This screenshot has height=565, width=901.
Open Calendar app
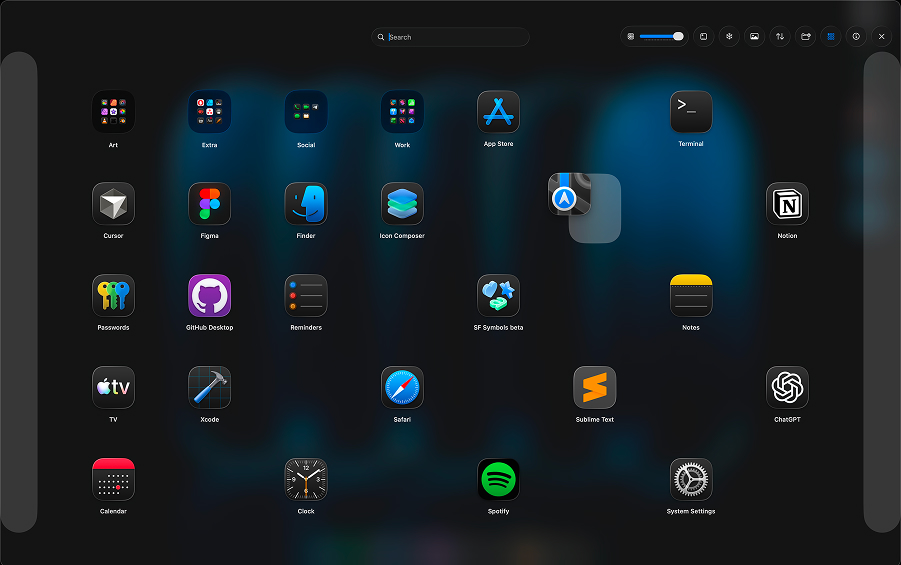[x=113, y=479]
